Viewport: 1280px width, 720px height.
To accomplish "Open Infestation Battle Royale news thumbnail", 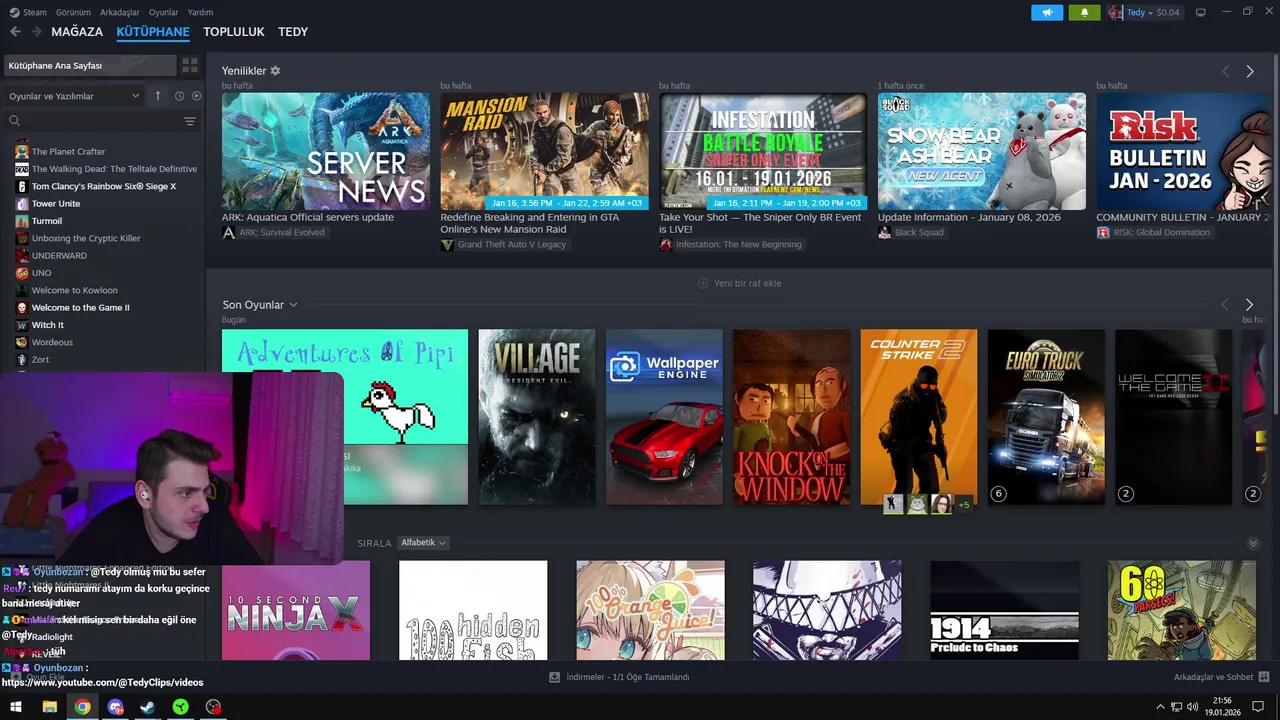I will click(x=763, y=151).
